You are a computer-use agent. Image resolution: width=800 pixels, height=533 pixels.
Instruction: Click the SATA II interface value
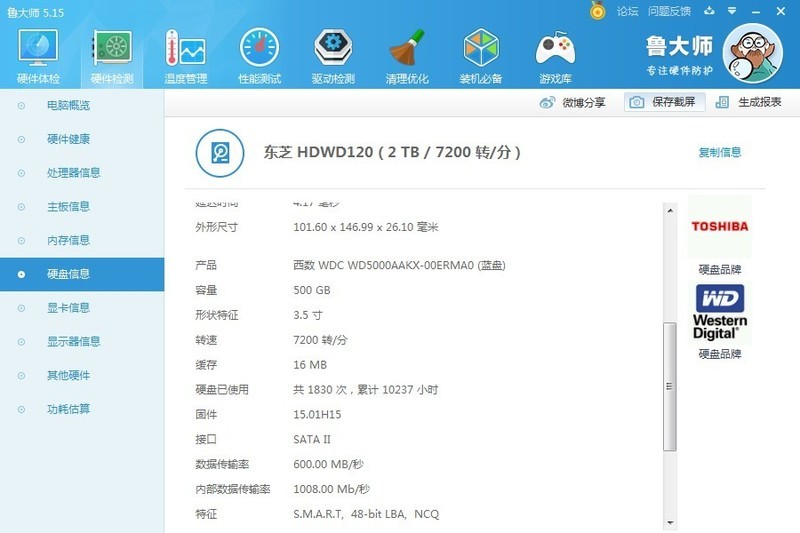pos(312,440)
